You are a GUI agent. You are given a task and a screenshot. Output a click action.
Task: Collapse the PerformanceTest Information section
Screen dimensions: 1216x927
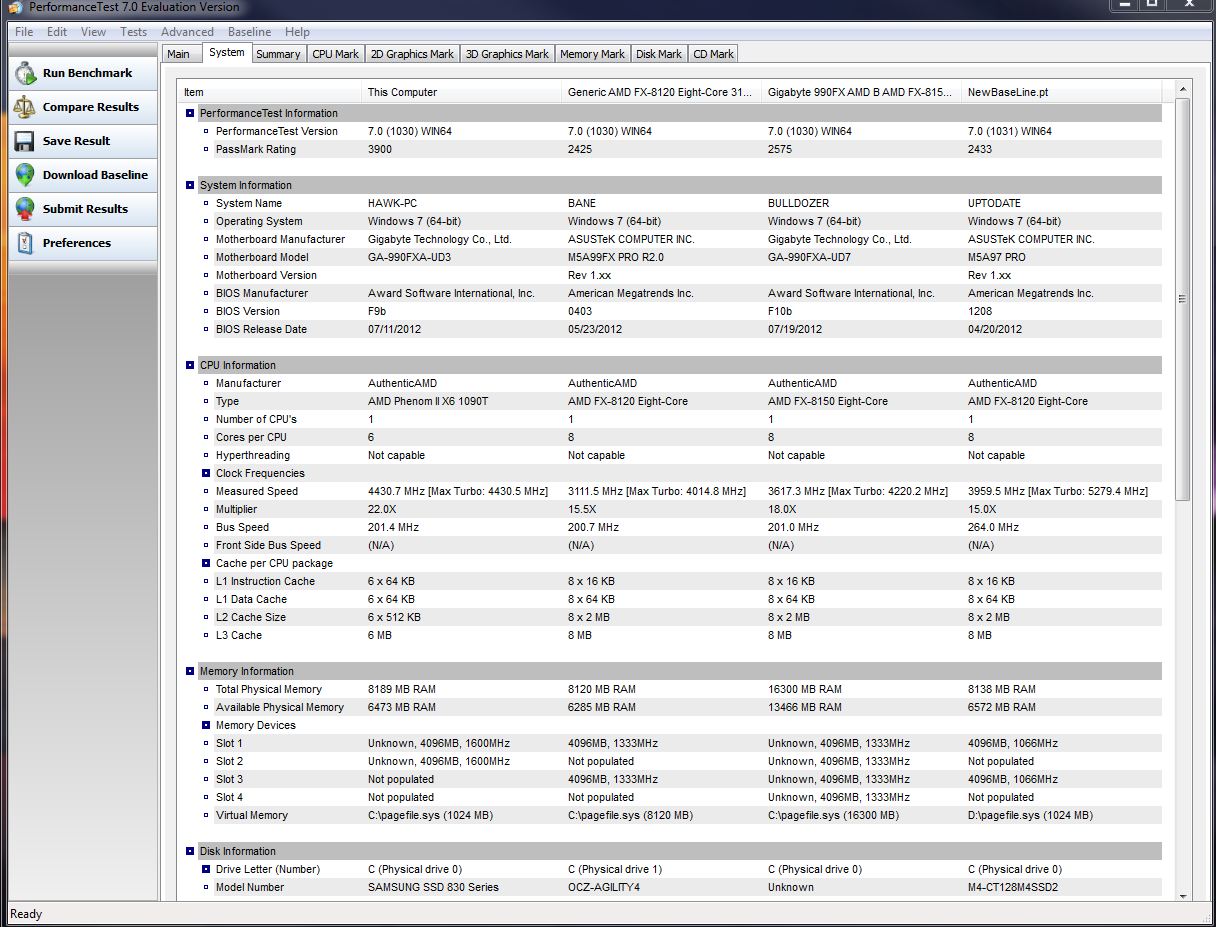tap(190, 113)
